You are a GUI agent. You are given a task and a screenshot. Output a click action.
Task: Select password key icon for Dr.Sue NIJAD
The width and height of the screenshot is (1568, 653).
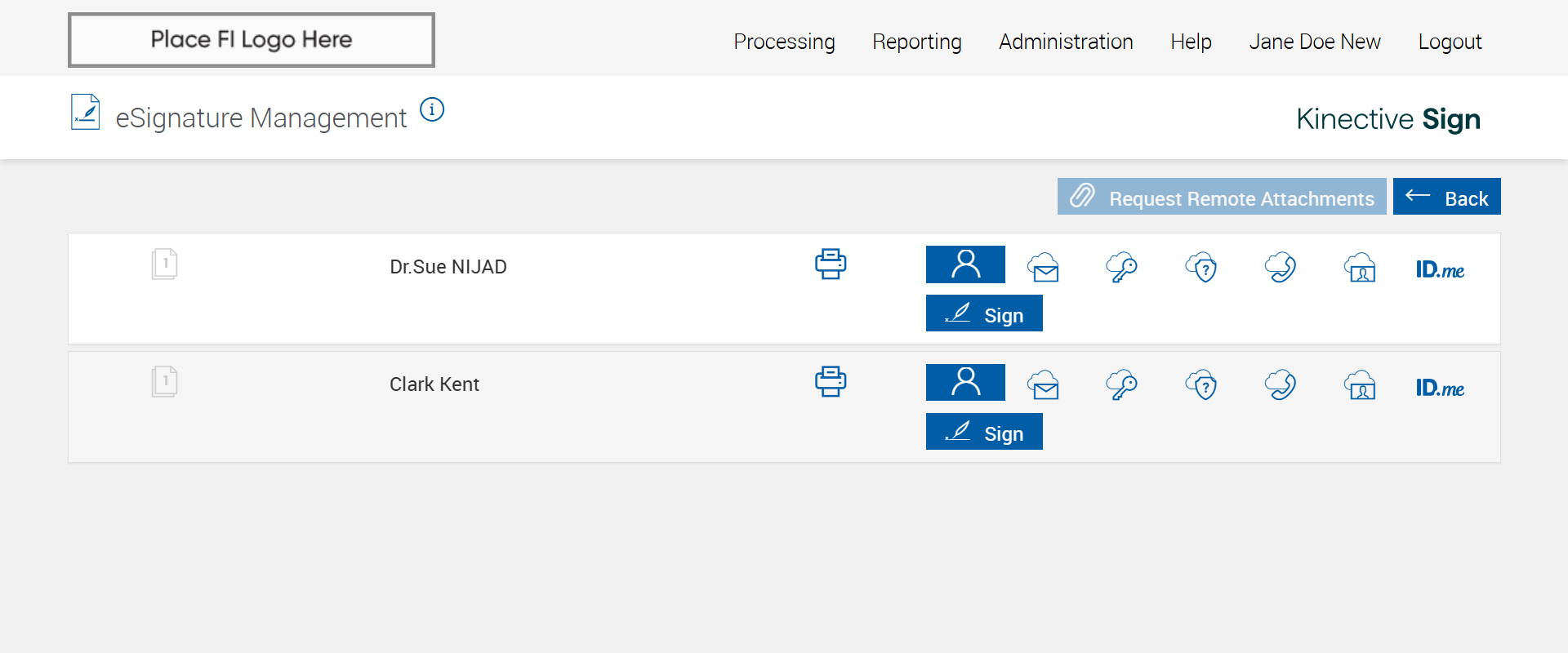coord(1121,268)
